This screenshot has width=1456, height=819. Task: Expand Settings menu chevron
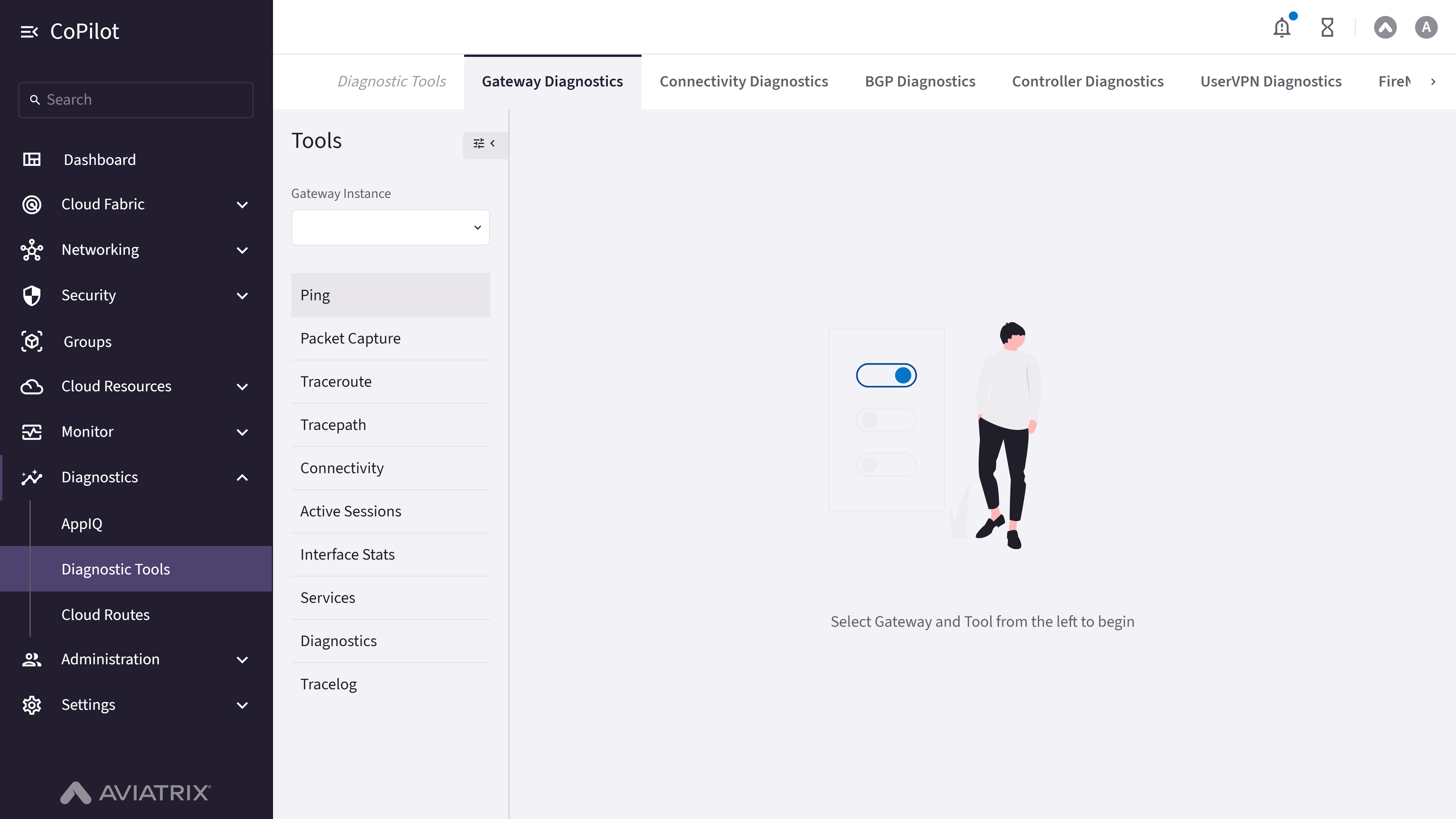coord(243,705)
